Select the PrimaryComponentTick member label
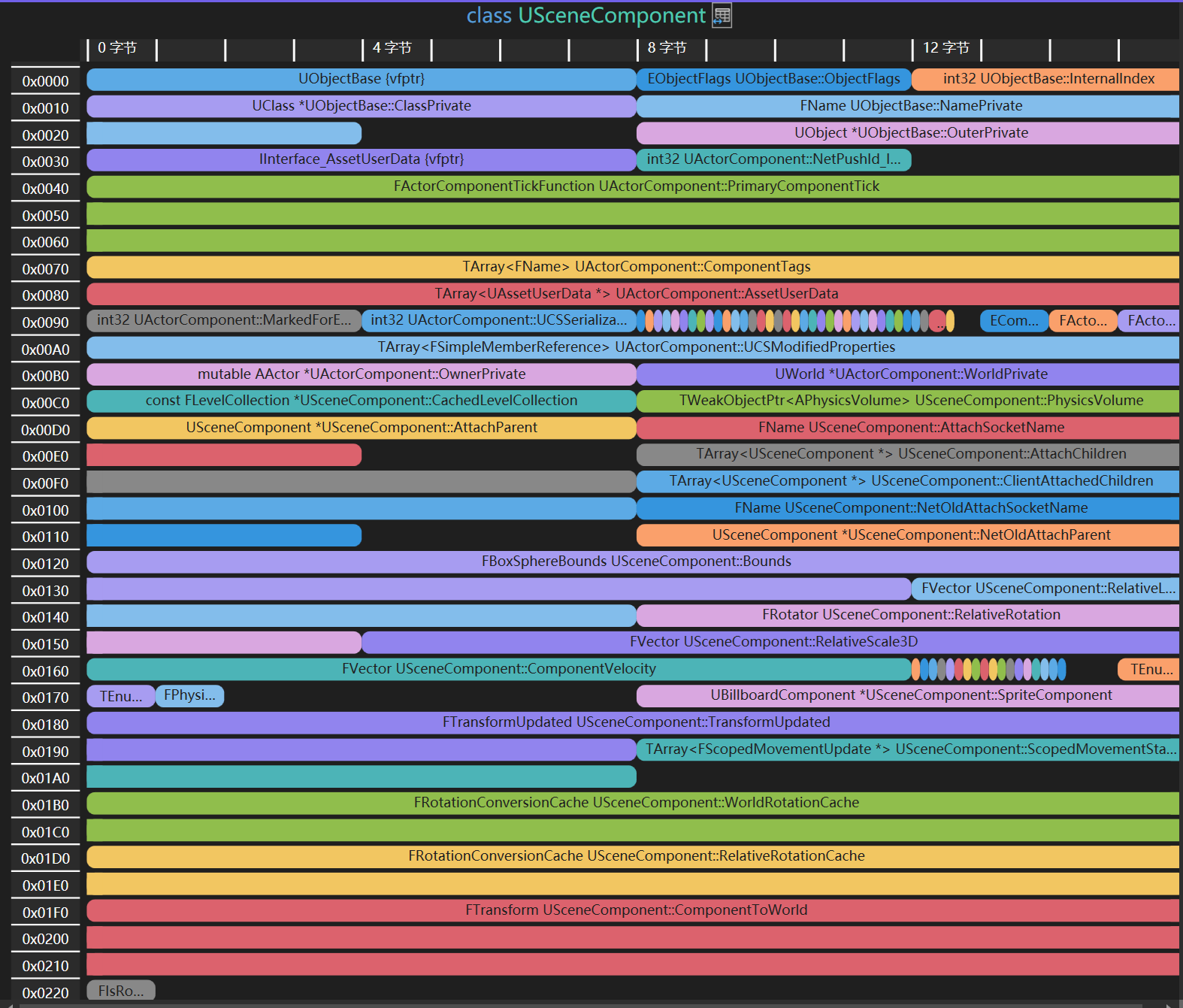 coord(636,186)
